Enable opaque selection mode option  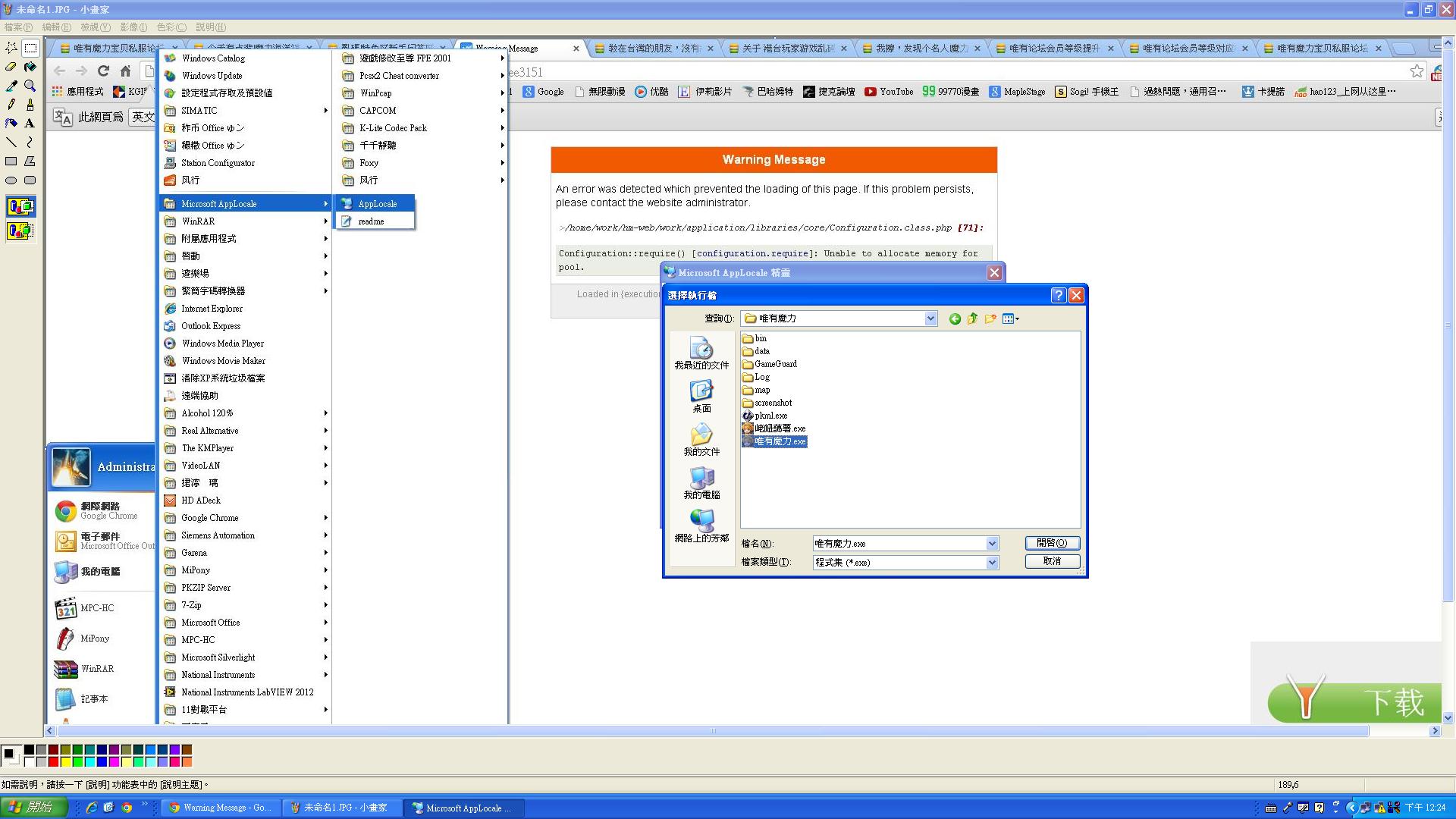[20, 206]
